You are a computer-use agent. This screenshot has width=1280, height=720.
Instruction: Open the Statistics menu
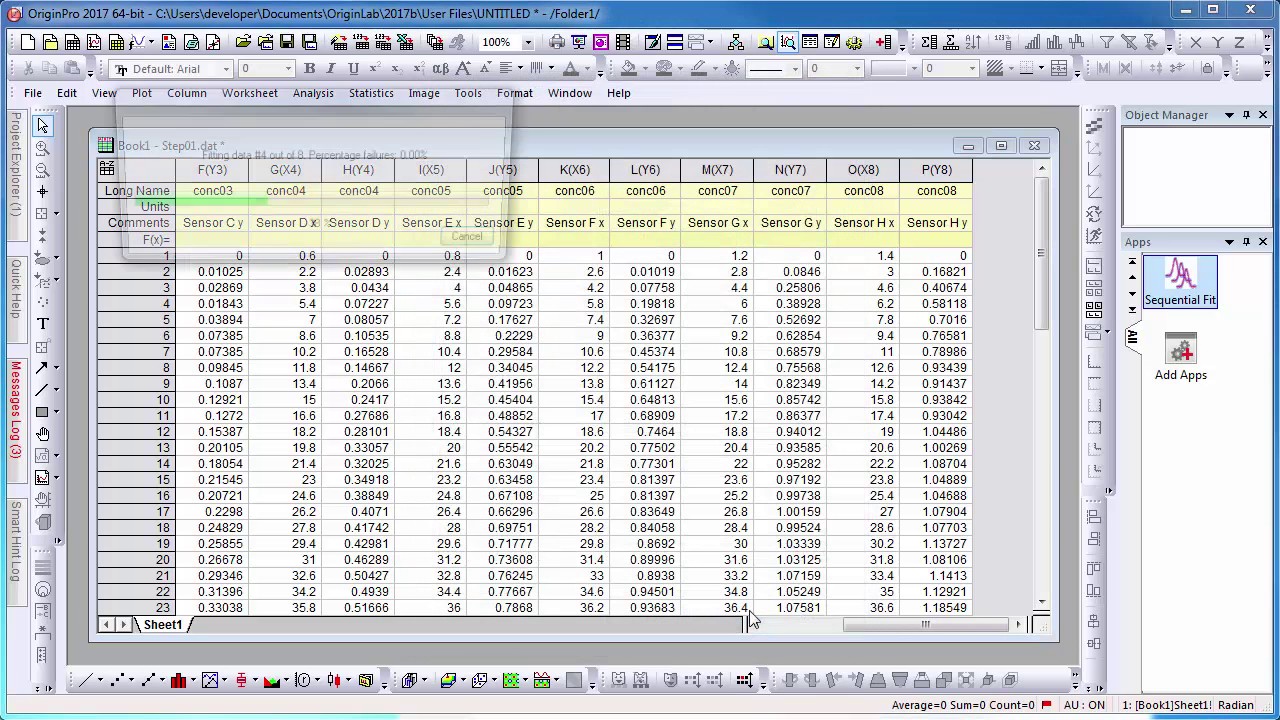coord(371,93)
